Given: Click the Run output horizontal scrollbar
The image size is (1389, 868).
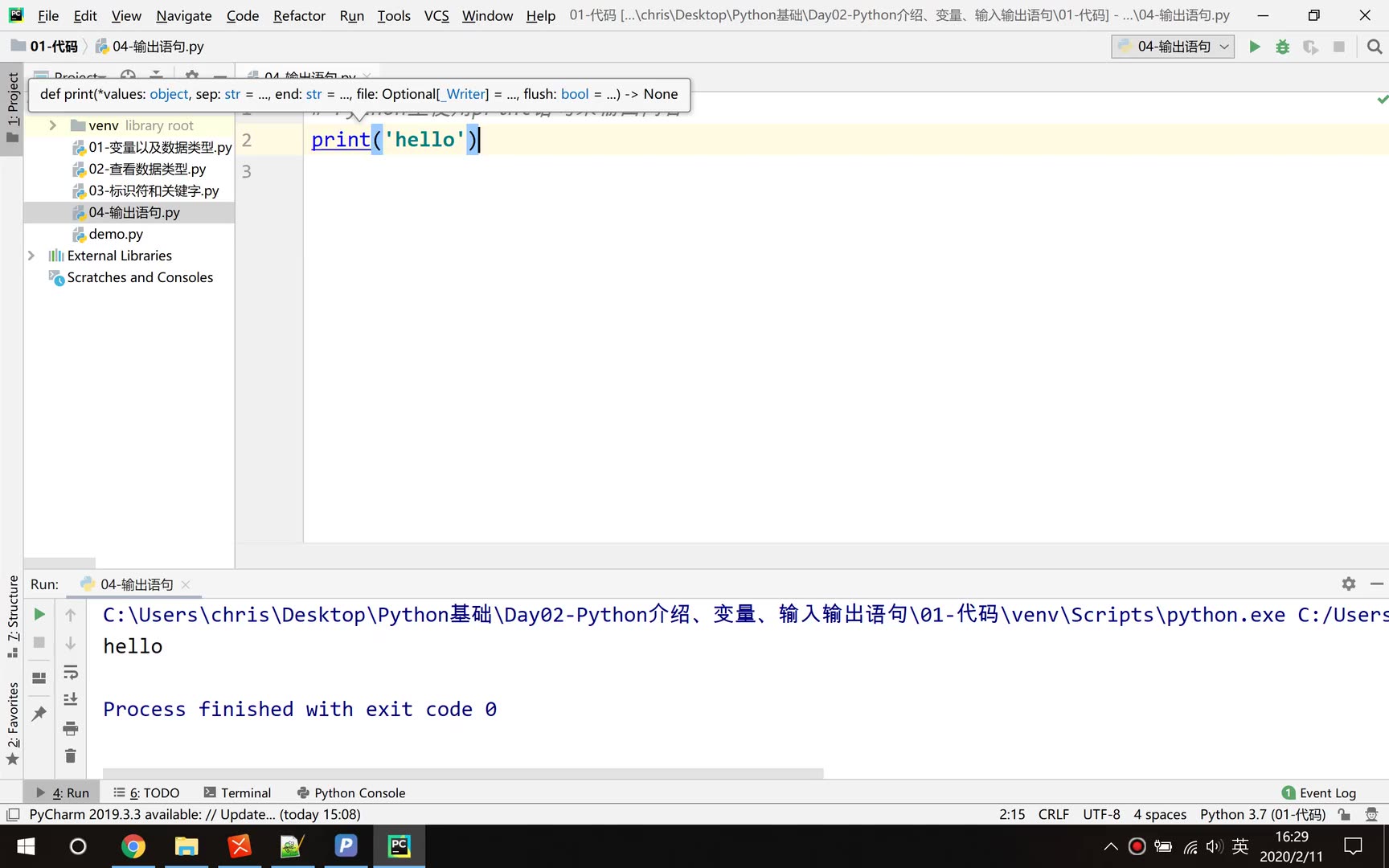Looking at the screenshot, I should 463,773.
